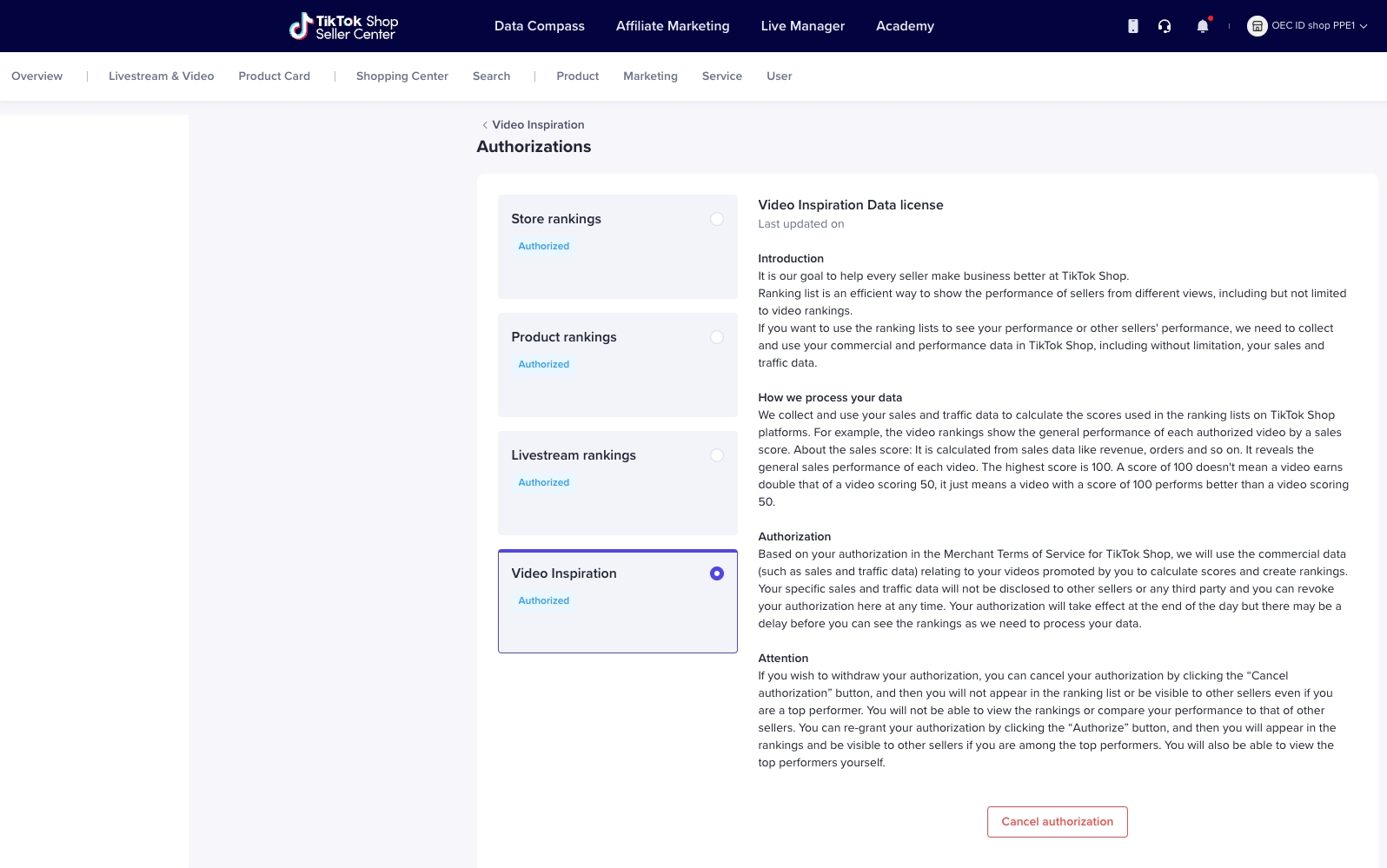Click the Authorized tag under Store rankings
The height and width of the screenshot is (868, 1387).
pos(543,246)
